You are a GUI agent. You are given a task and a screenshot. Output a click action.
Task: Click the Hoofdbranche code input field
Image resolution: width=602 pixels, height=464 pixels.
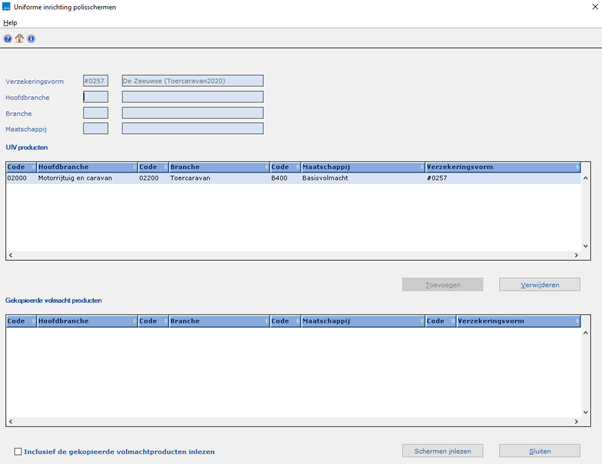[96, 97]
